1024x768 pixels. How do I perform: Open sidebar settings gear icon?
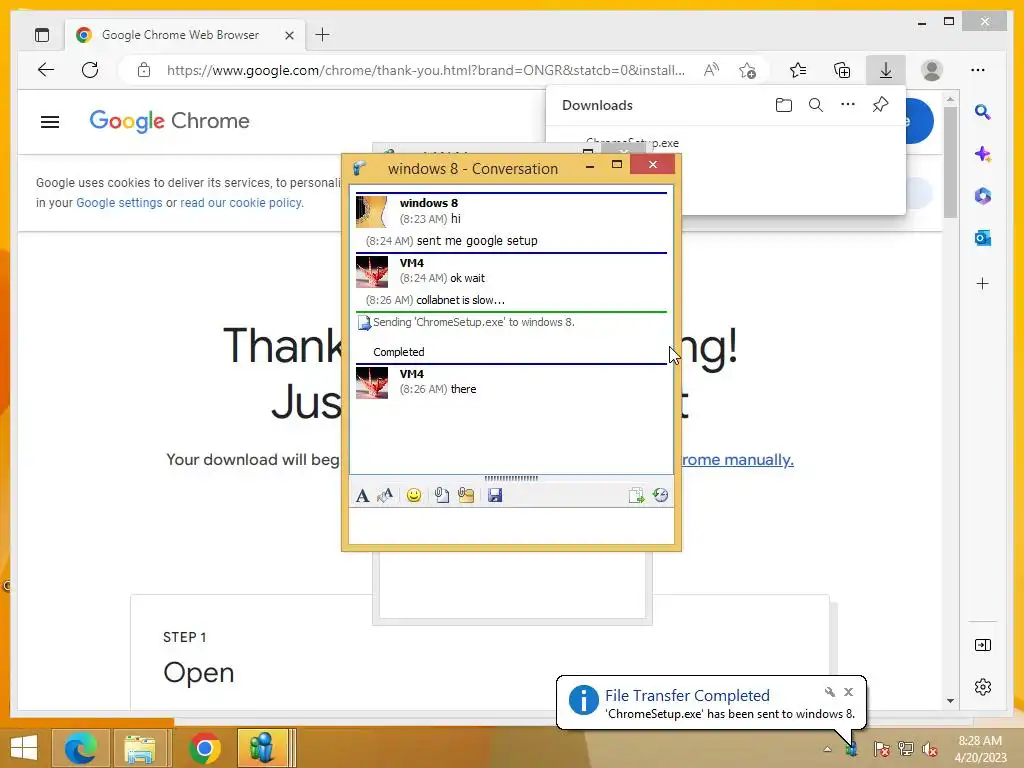(x=982, y=687)
